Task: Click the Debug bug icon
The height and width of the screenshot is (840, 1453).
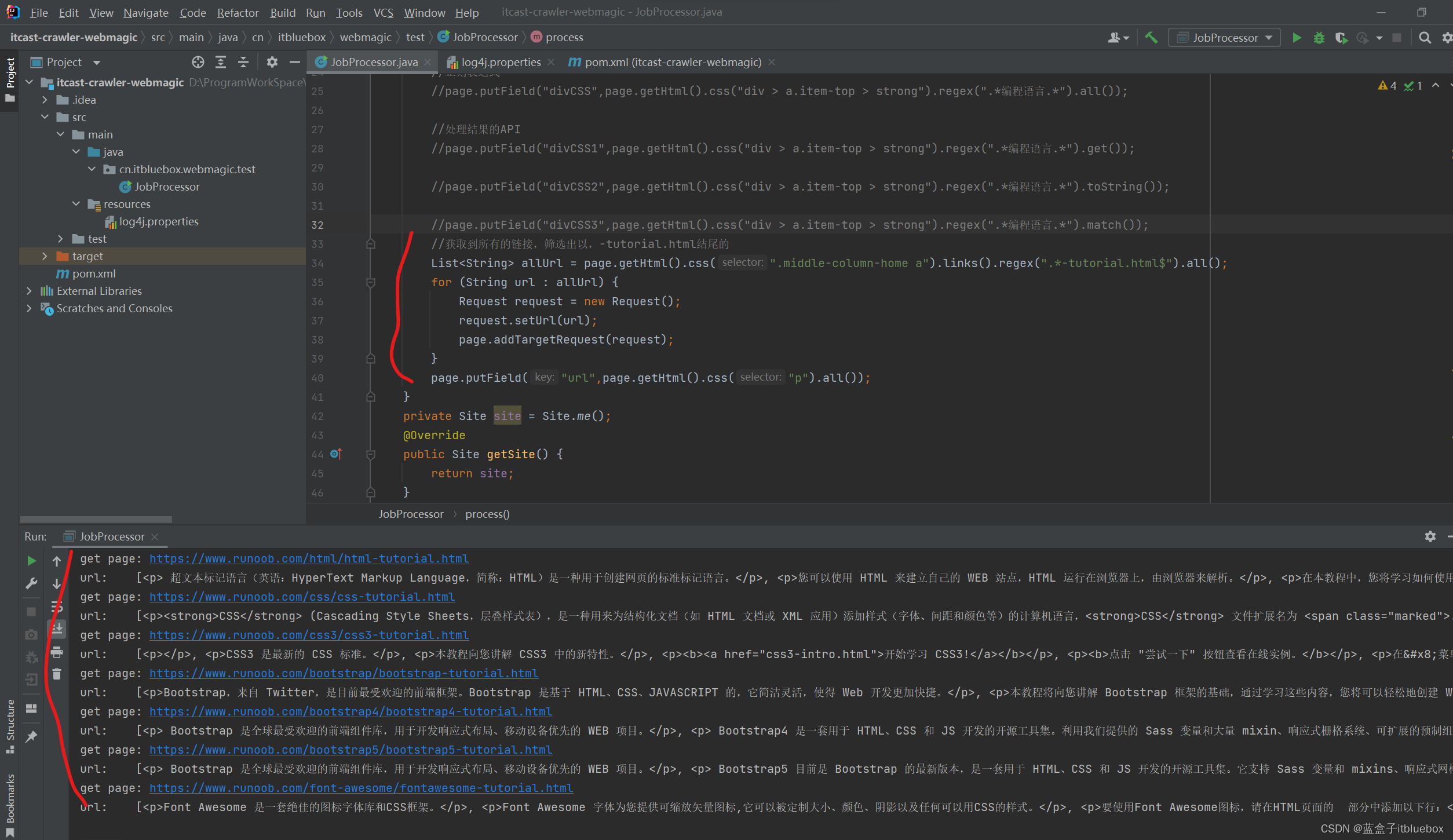Action: click(1319, 38)
